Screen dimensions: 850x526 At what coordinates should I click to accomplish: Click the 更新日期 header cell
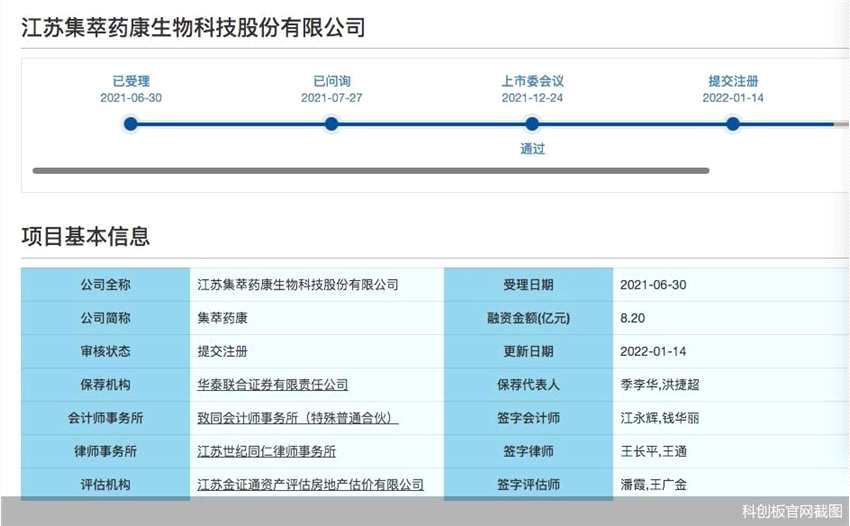[x=529, y=351]
